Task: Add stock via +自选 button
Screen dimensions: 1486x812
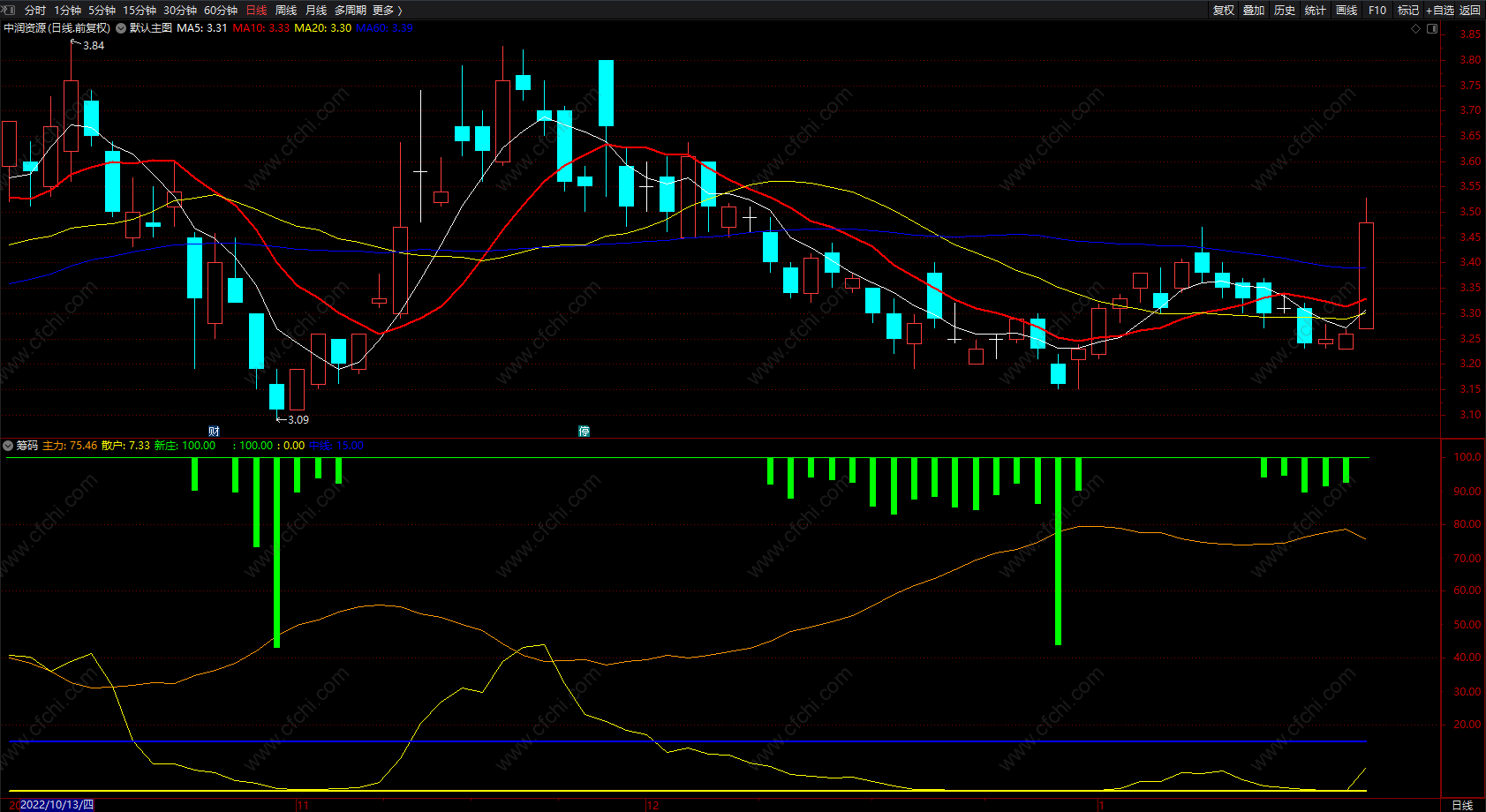Action: coord(1440,10)
